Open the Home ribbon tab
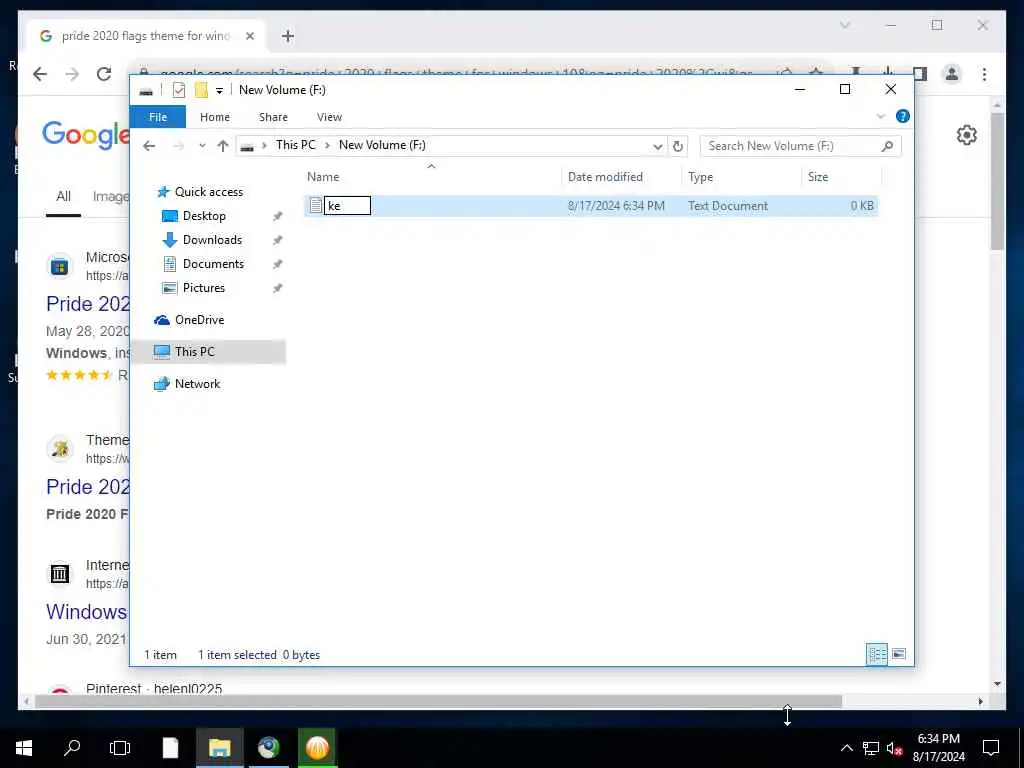 214,117
